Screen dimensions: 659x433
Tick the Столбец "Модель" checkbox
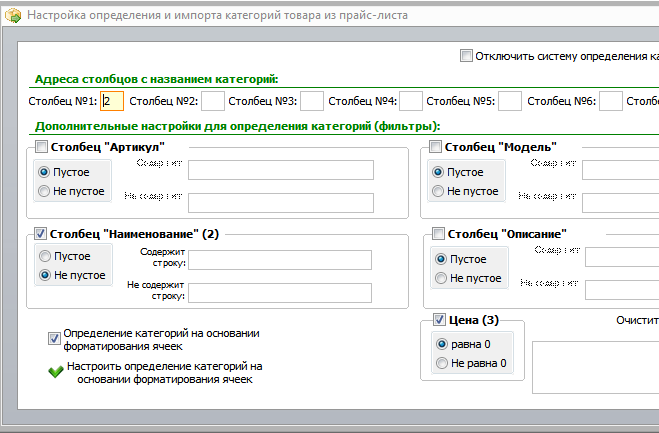(435, 147)
